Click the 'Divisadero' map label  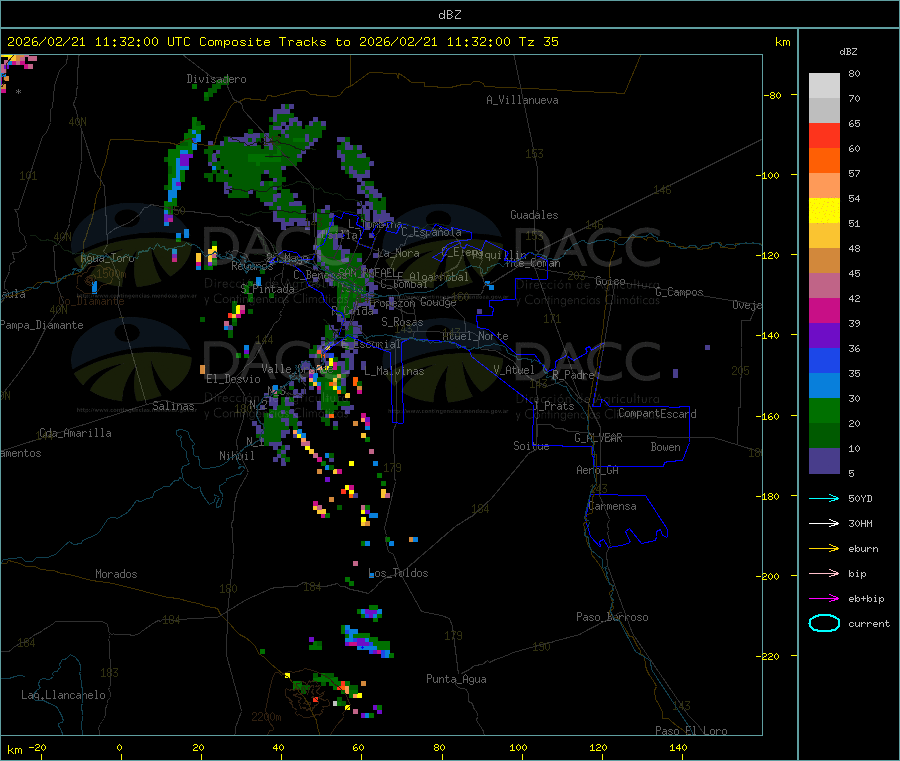click(x=216, y=79)
